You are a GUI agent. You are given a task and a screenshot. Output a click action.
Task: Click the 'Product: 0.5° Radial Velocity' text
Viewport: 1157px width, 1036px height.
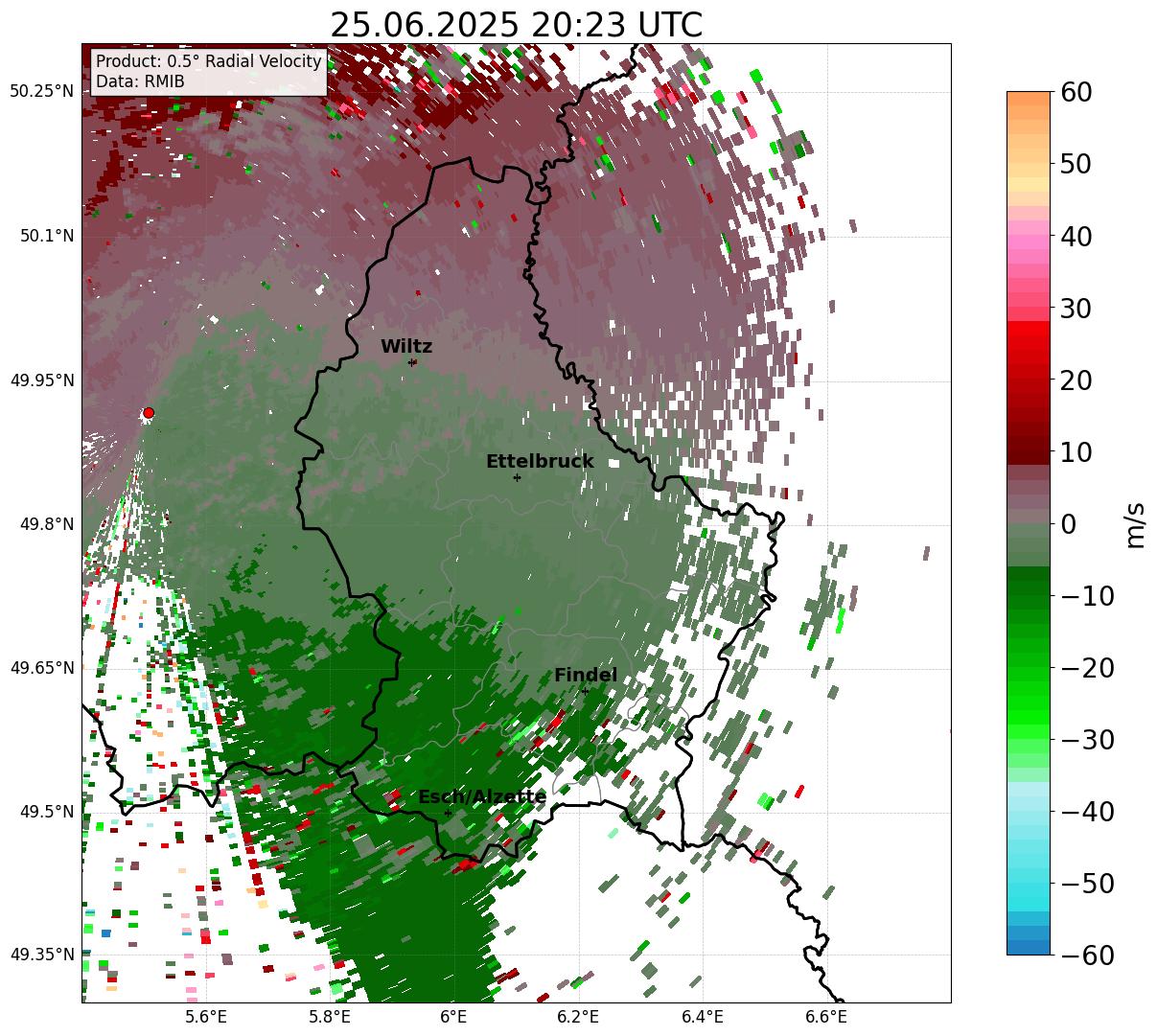click(209, 61)
